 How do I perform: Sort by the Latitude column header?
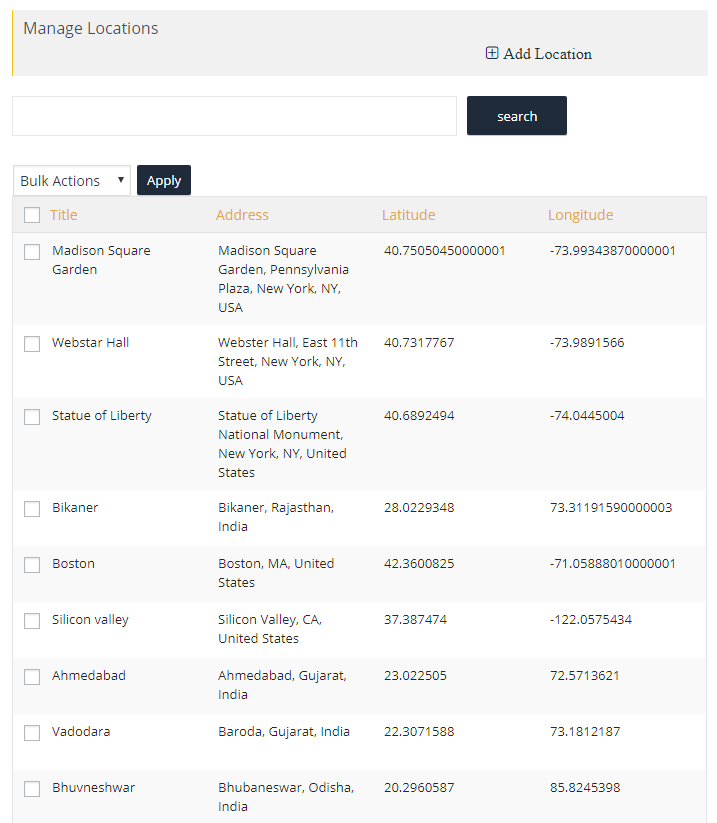pos(408,215)
